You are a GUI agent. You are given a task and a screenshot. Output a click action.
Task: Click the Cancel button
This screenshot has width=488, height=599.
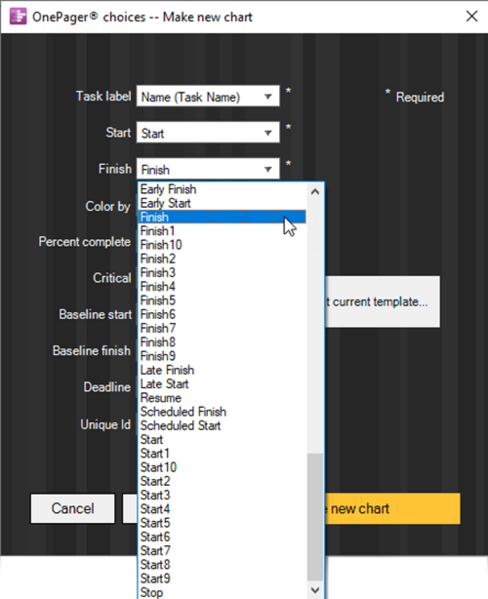tap(73, 508)
